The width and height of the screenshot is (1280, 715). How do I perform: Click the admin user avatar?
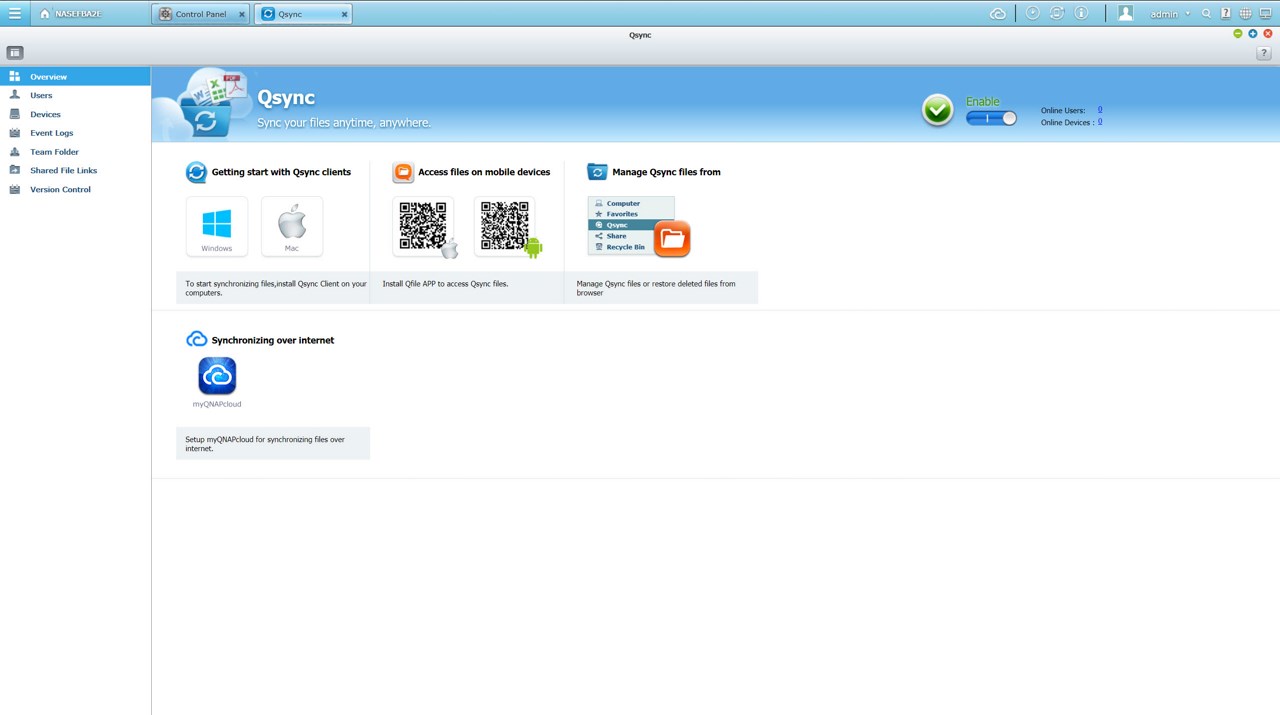1126,13
